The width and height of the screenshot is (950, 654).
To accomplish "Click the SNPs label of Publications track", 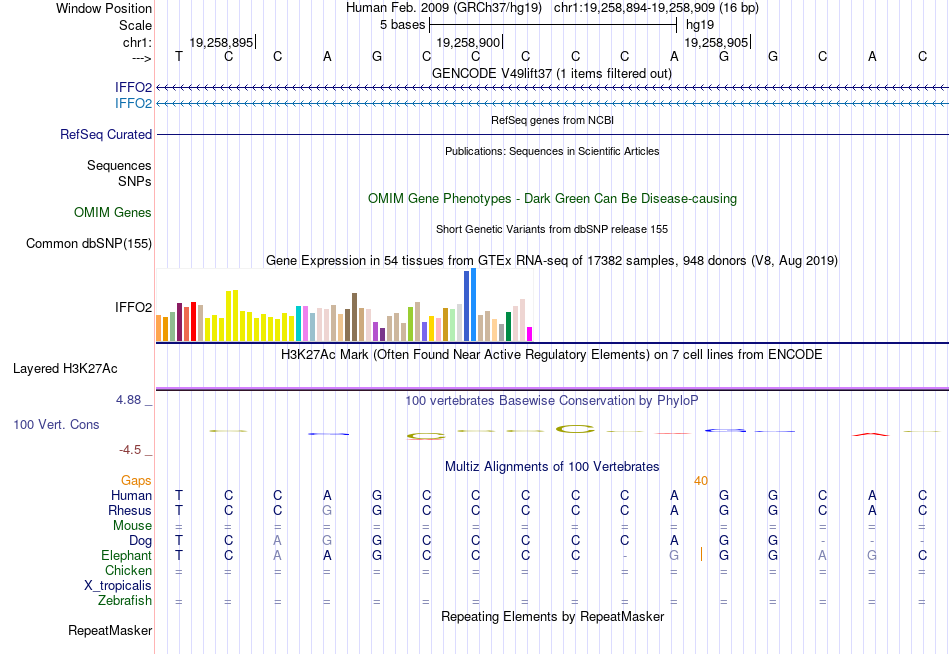I will (135, 181).
